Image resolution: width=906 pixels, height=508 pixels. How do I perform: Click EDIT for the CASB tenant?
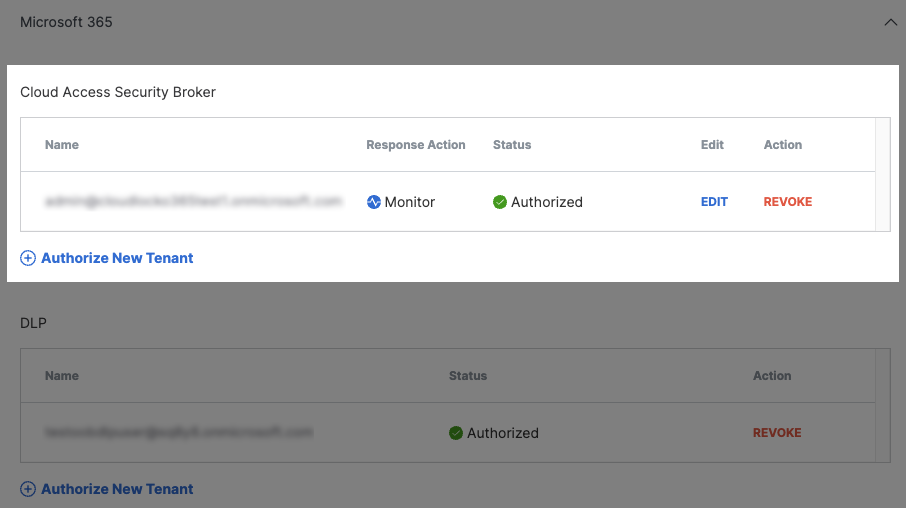point(714,202)
